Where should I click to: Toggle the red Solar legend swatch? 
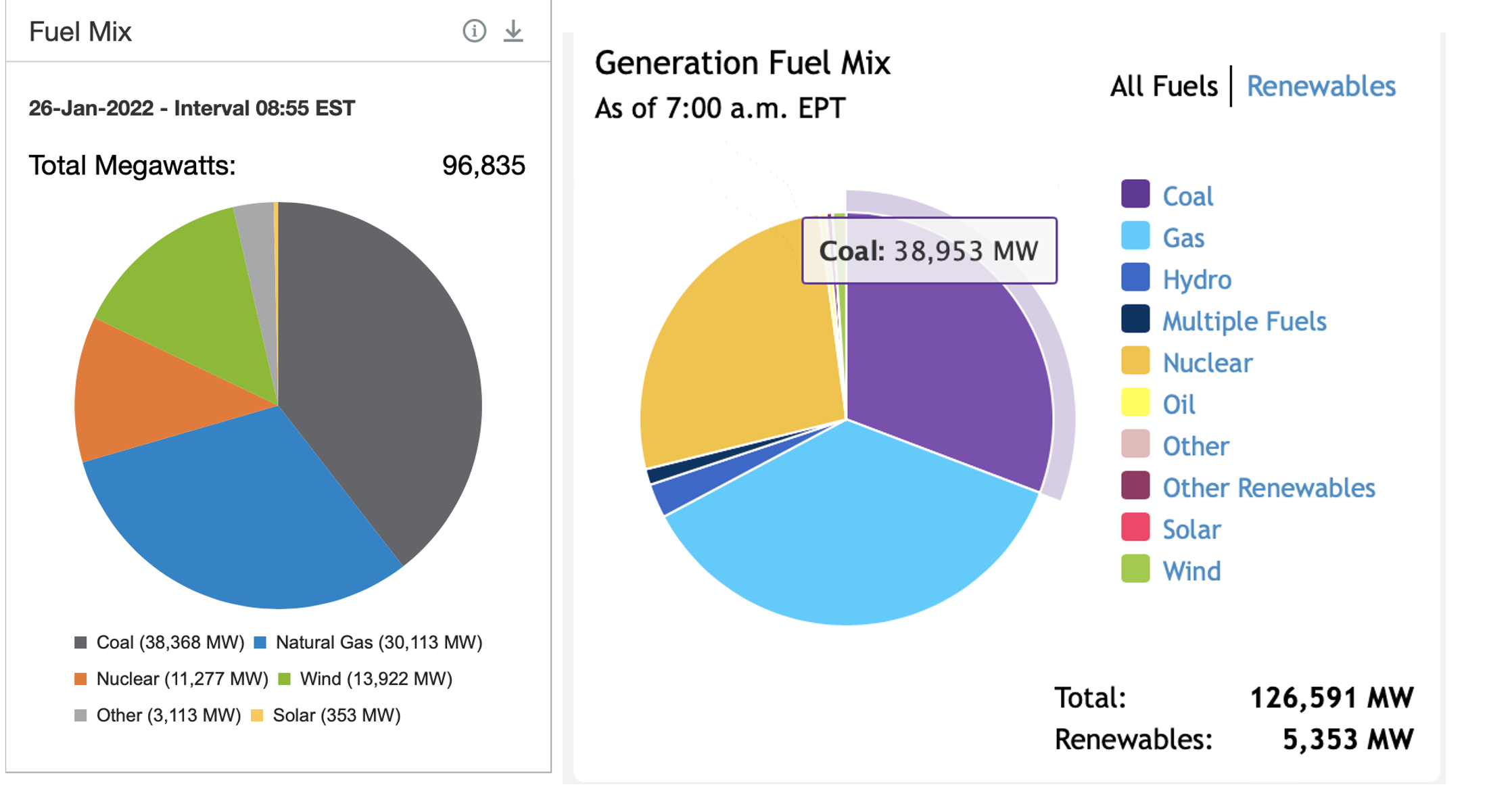tap(1135, 528)
